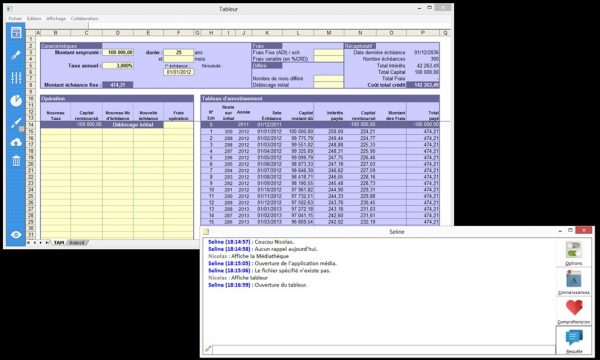Click the Tableau d'amortissement header
The width and height of the screenshot is (600, 360).
point(320,98)
